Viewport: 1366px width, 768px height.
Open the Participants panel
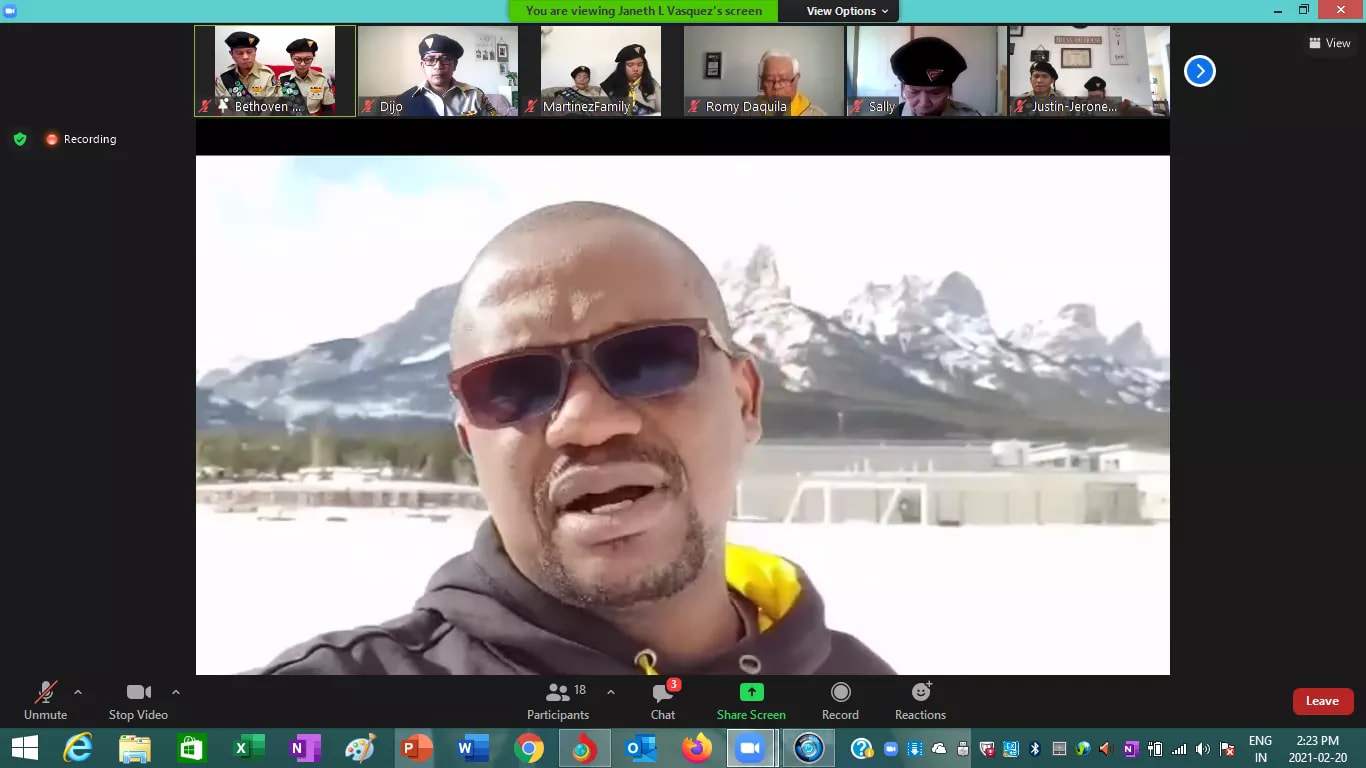(558, 701)
